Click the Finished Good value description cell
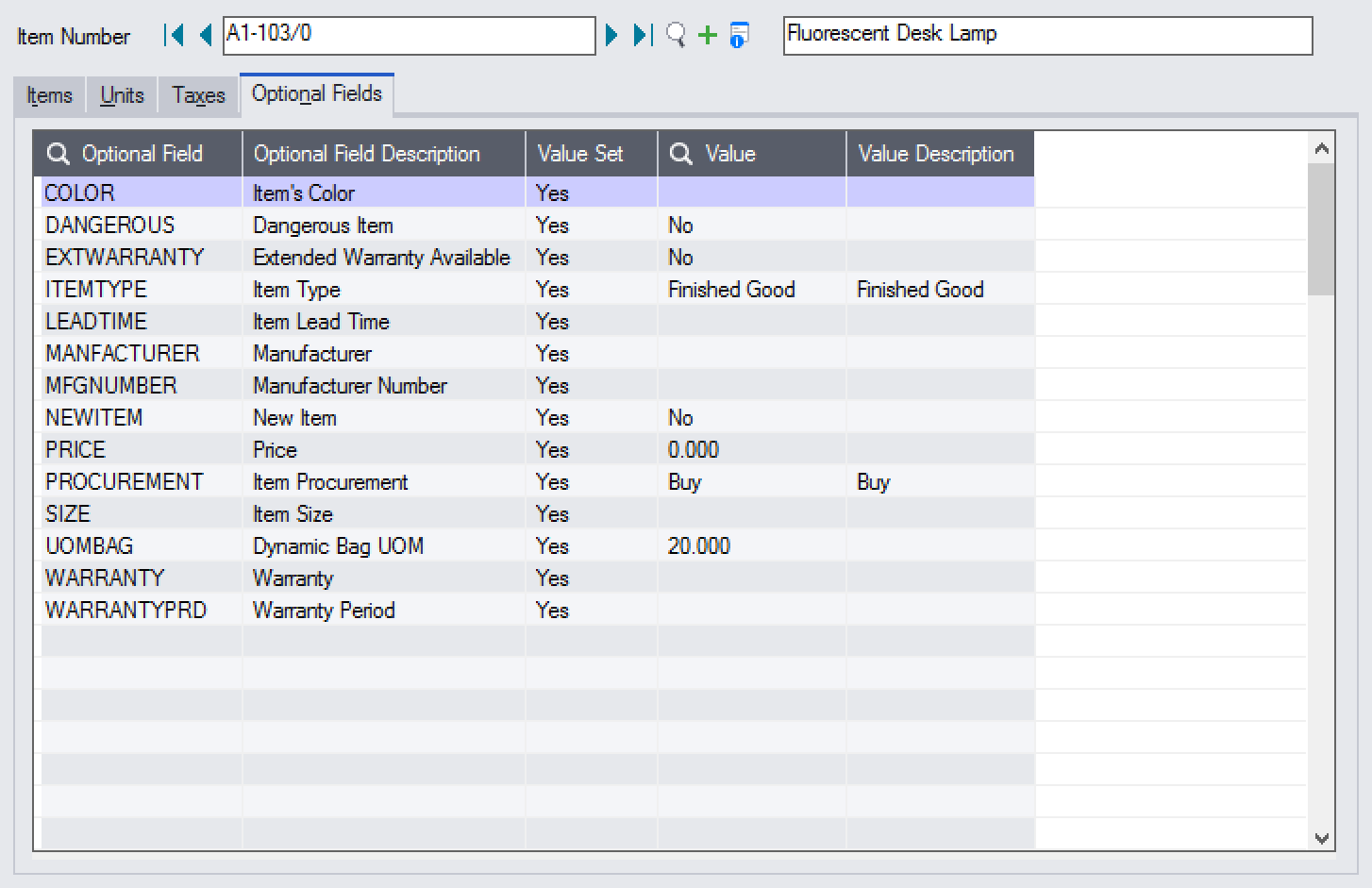Viewport: 1372px width, 888px height. [x=941, y=289]
